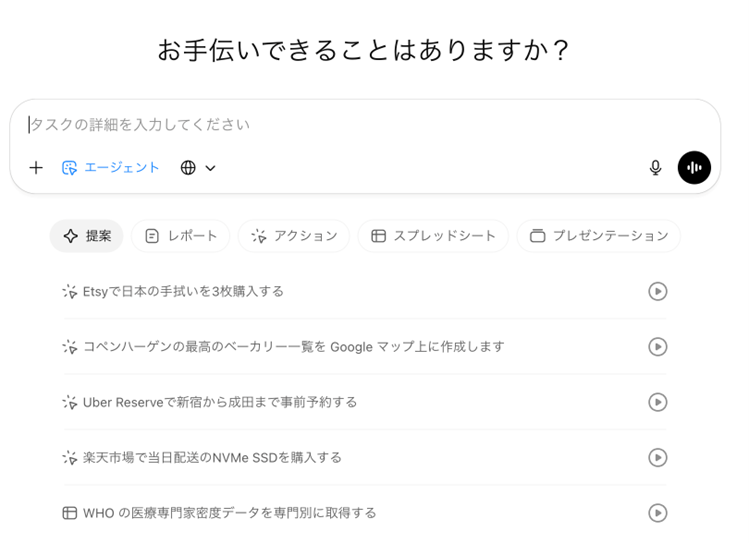The height and width of the screenshot is (543, 749).
Task: Toggle the エージェント agent mode
Action: coord(110,168)
